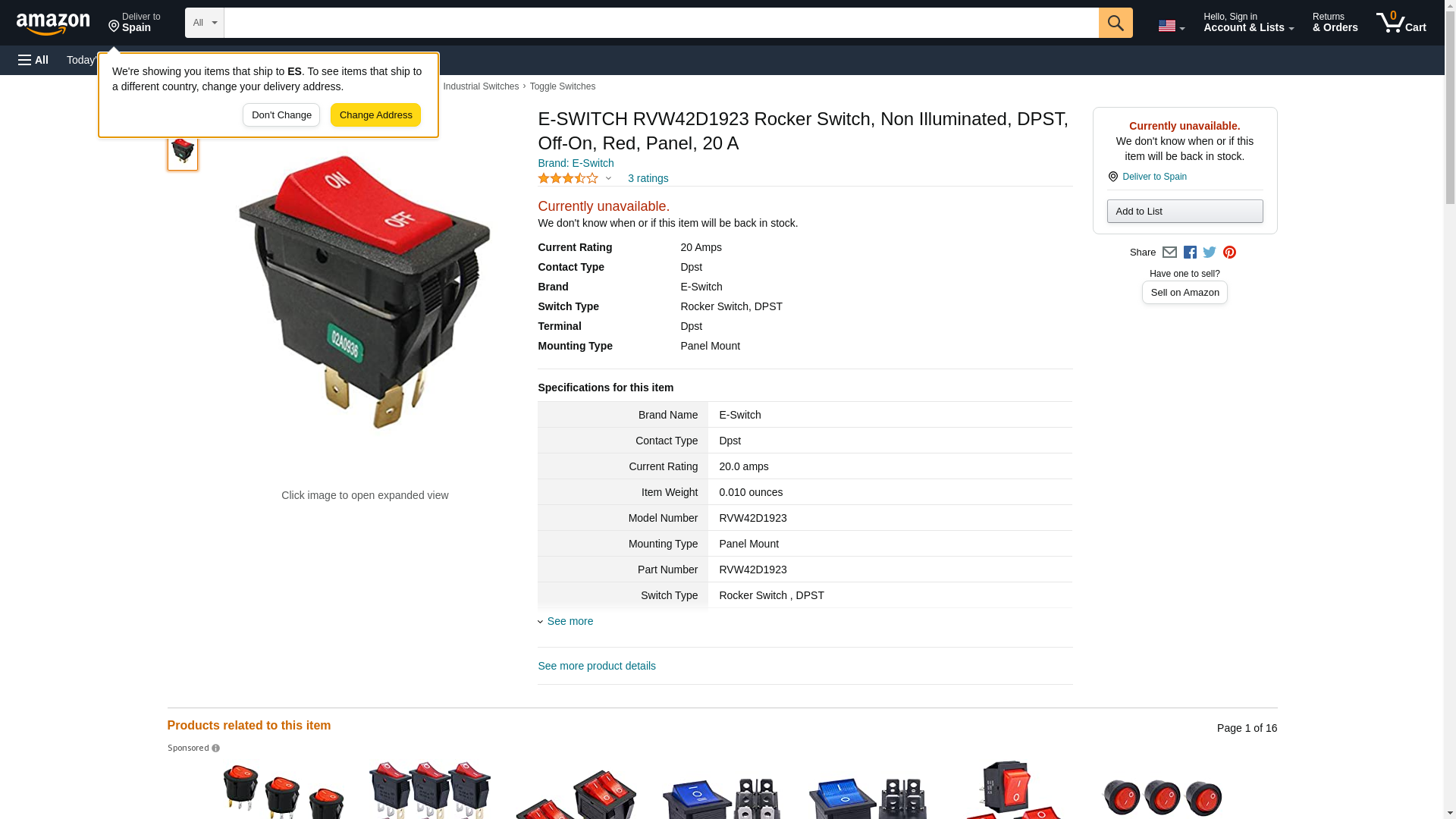
Task: Click Add to List button
Action: coord(1185,212)
